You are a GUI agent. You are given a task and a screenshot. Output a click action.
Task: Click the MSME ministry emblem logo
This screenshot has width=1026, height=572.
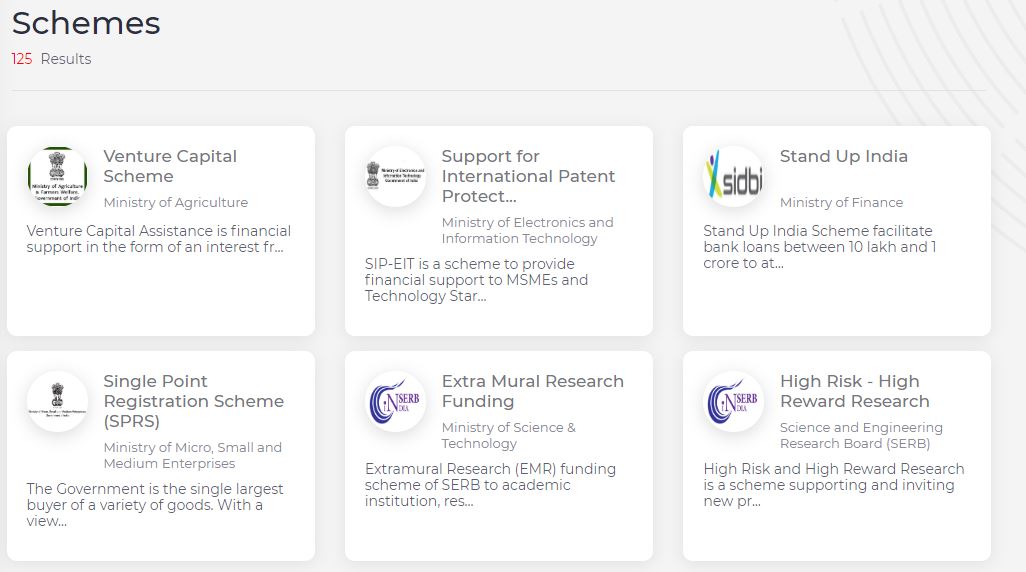pyautogui.click(x=58, y=401)
